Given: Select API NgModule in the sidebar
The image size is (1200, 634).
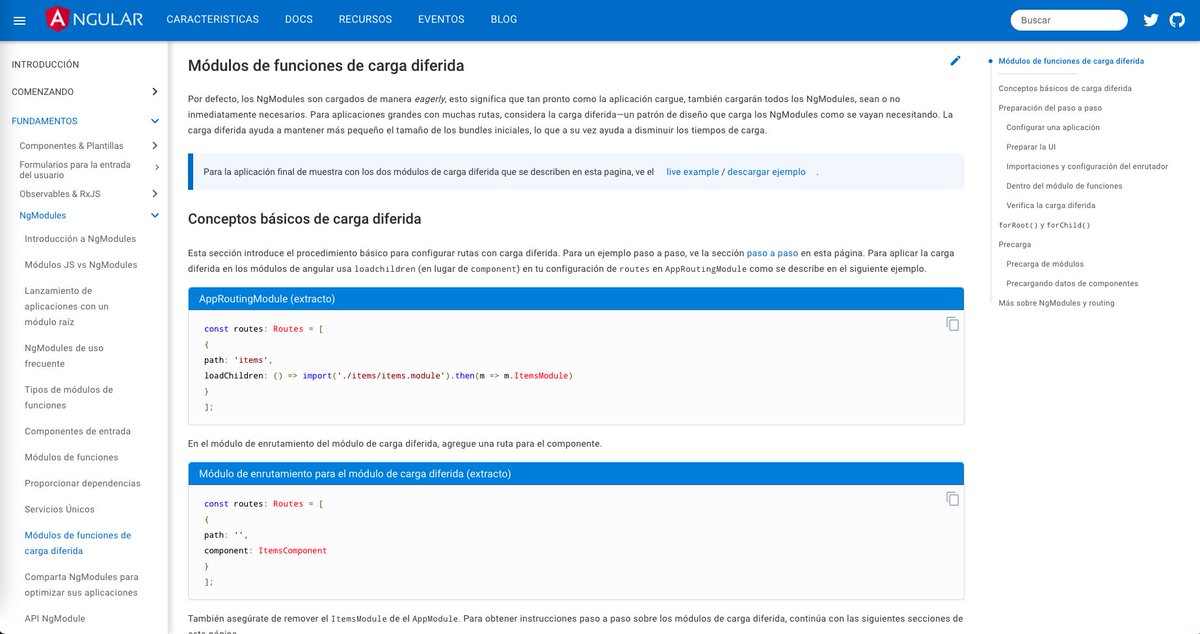Looking at the screenshot, I should pyautogui.click(x=55, y=618).
